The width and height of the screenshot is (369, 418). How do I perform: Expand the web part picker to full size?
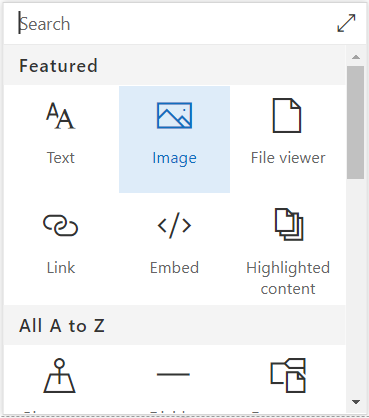(346, 23)
